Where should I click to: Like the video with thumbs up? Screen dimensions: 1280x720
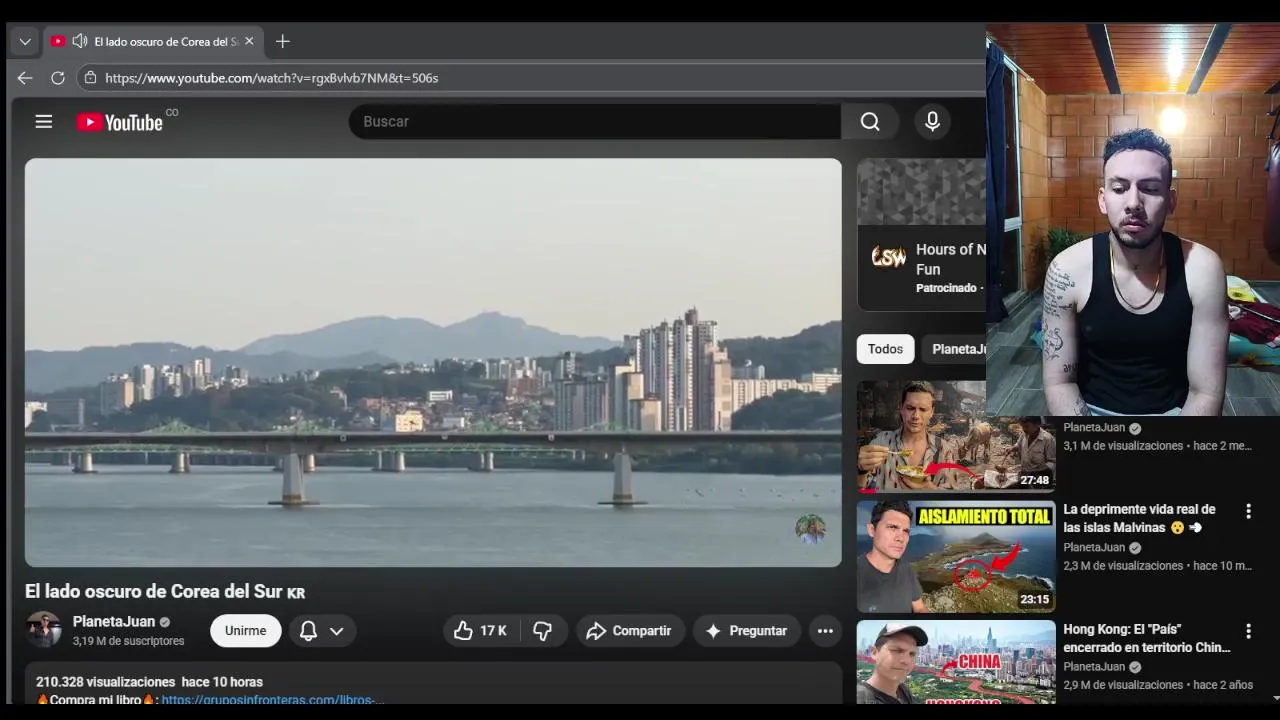tap(480, 631)
